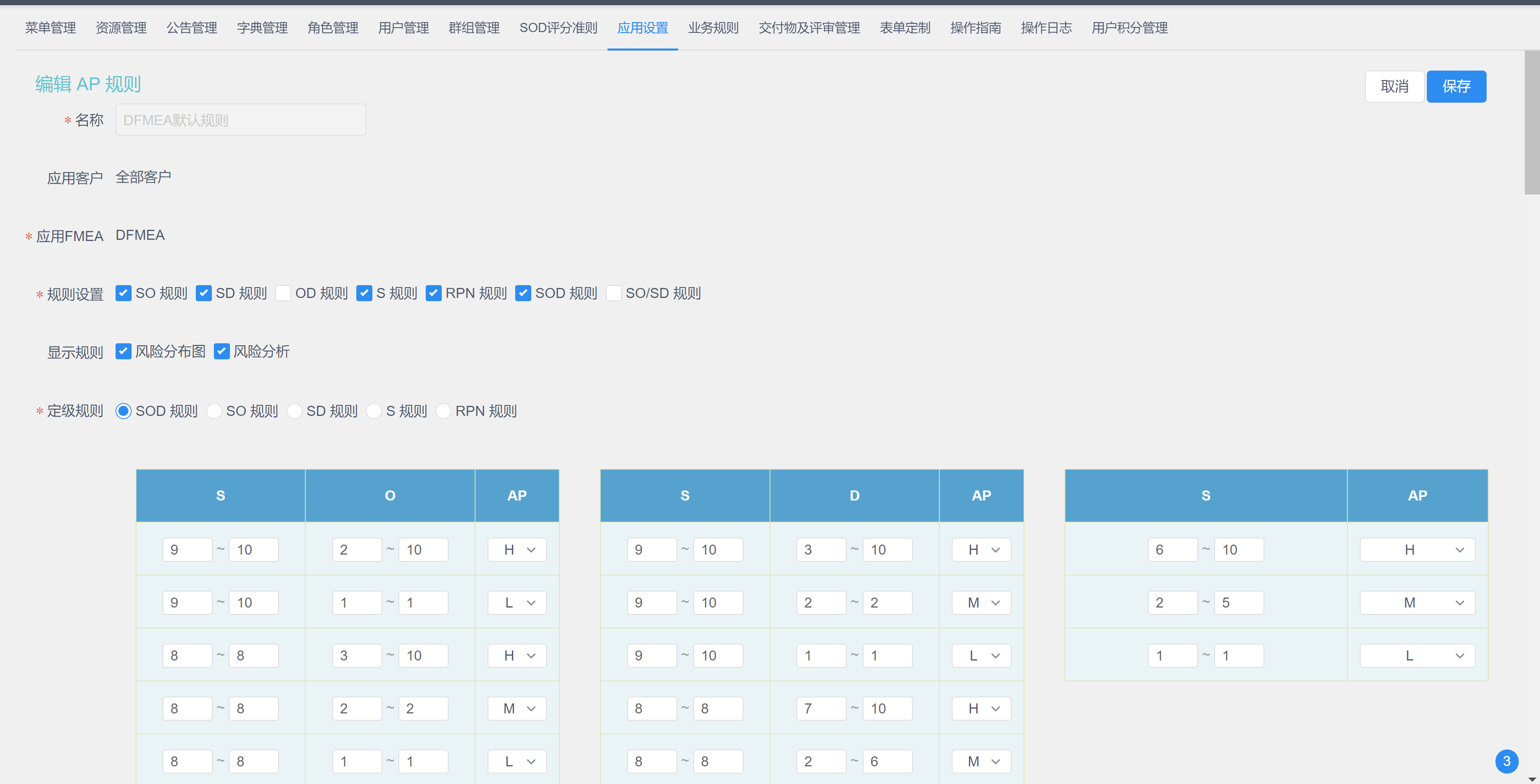1540x784 pixels.
Task: Select S 规则 rating radio
Action: click(x=374, y=411)
